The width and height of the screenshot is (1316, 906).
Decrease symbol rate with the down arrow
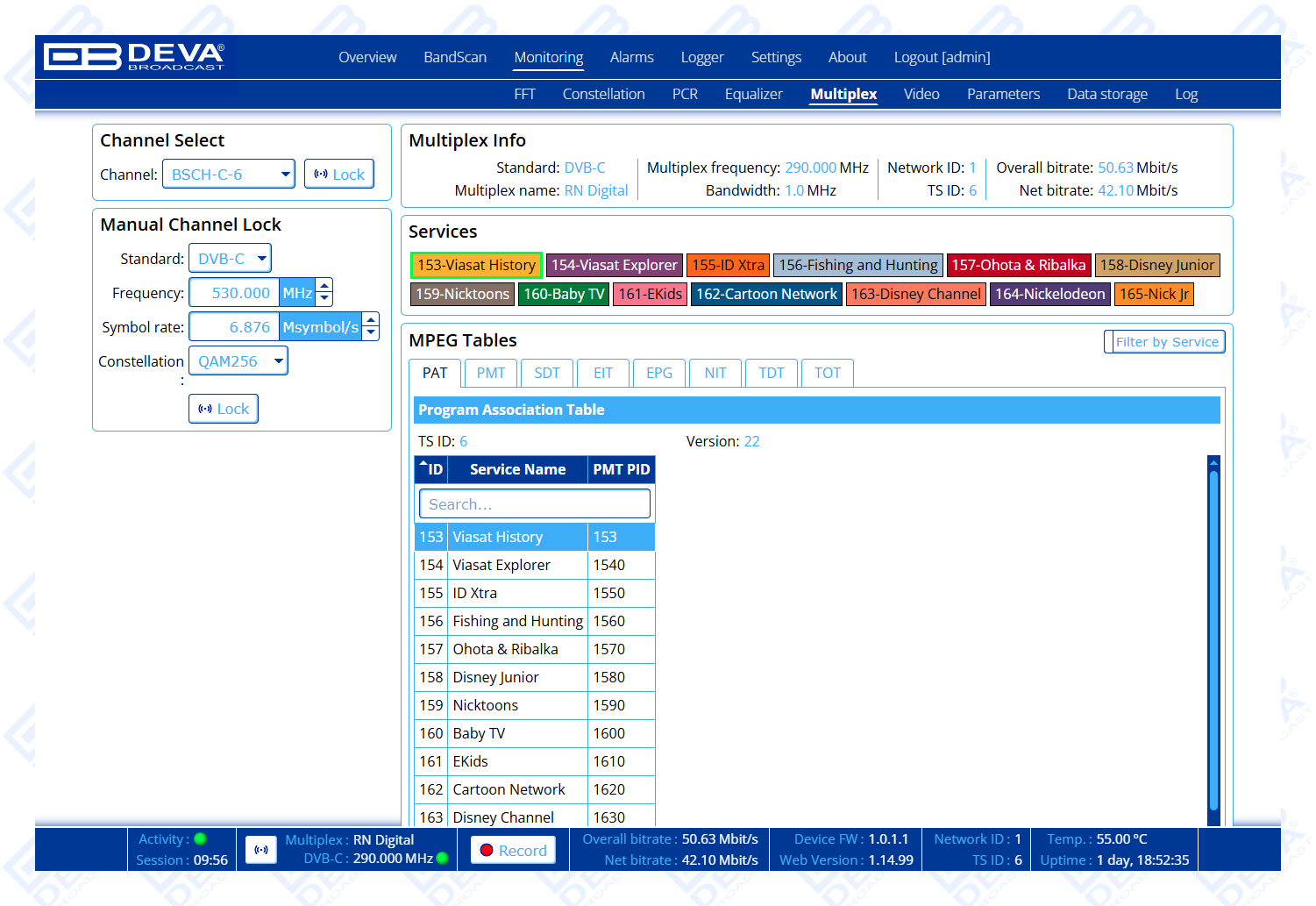tap(371, 334)
